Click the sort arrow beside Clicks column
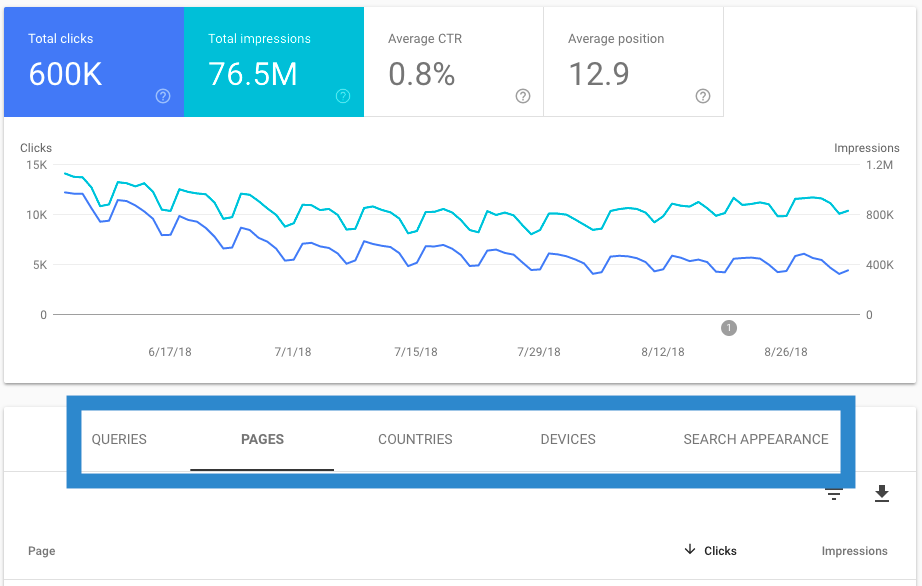This screenshot has height=586, width=922. pos(689,550)
